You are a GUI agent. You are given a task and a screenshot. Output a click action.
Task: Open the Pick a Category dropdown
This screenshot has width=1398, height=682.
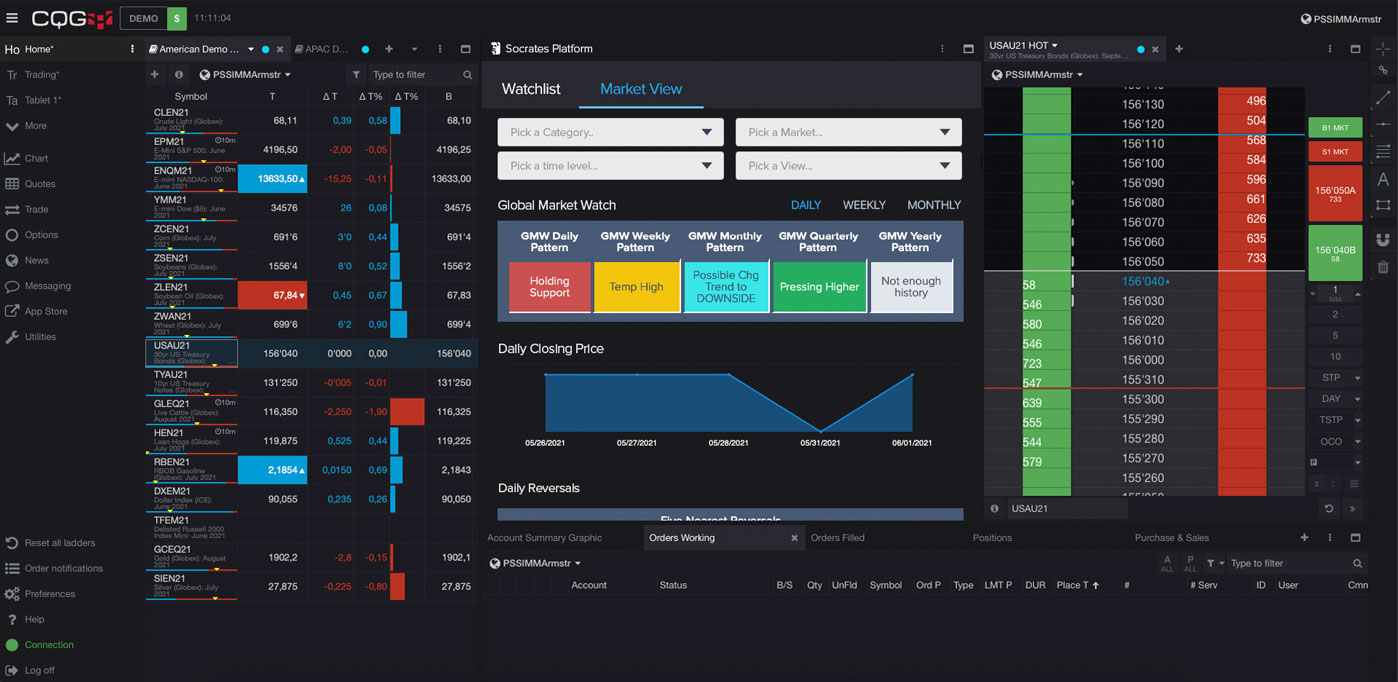(x=610, y=132)
